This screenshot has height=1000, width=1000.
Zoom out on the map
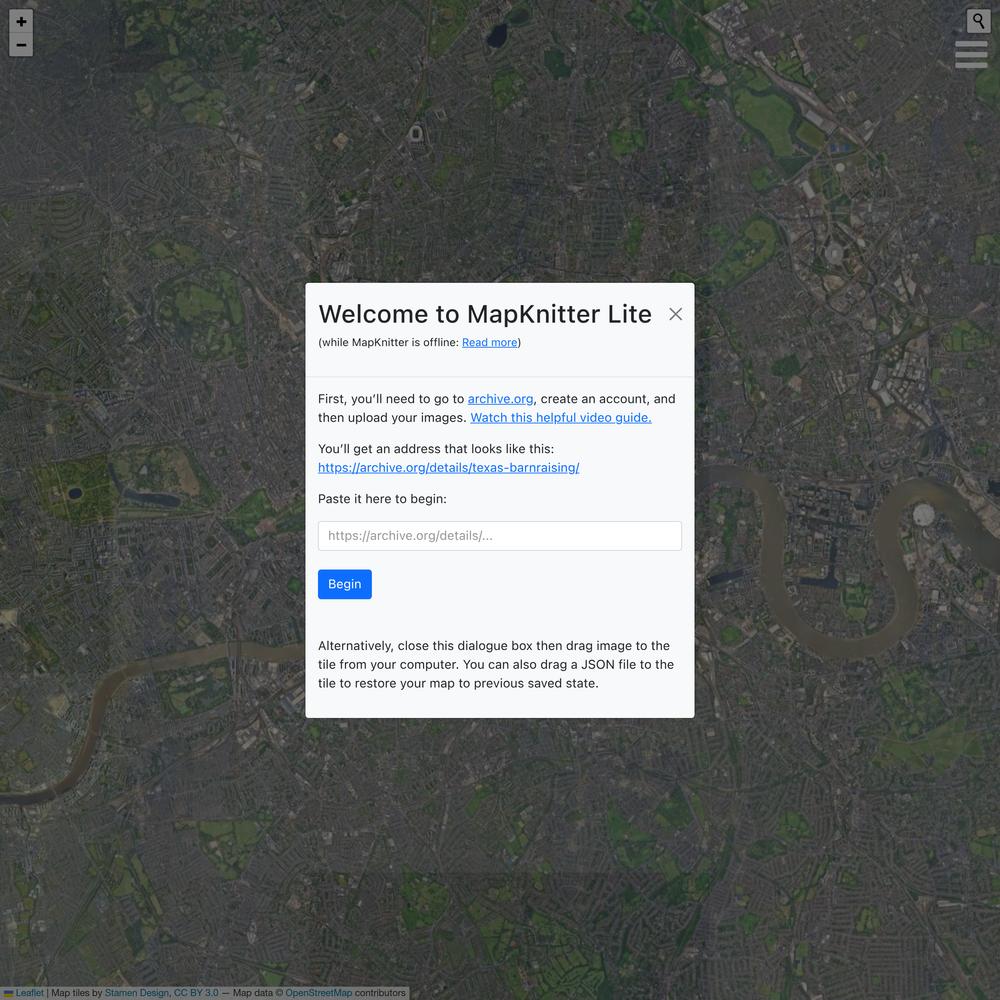click(x=21, y=45)
